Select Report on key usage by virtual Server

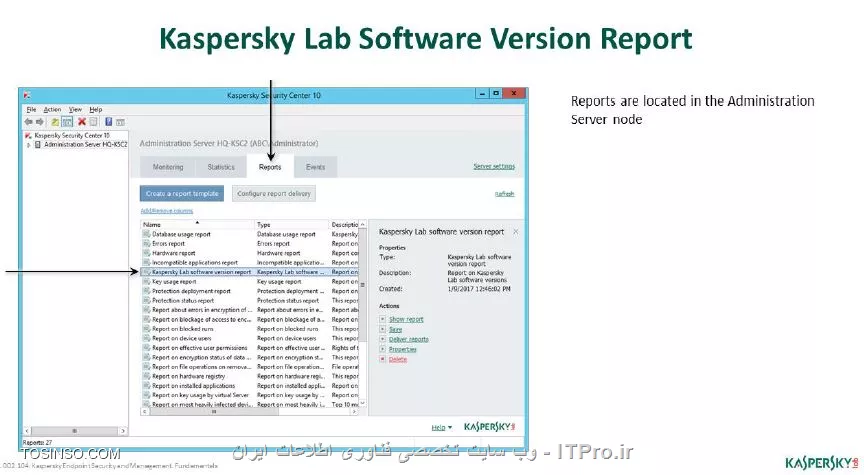coord(250,395)
